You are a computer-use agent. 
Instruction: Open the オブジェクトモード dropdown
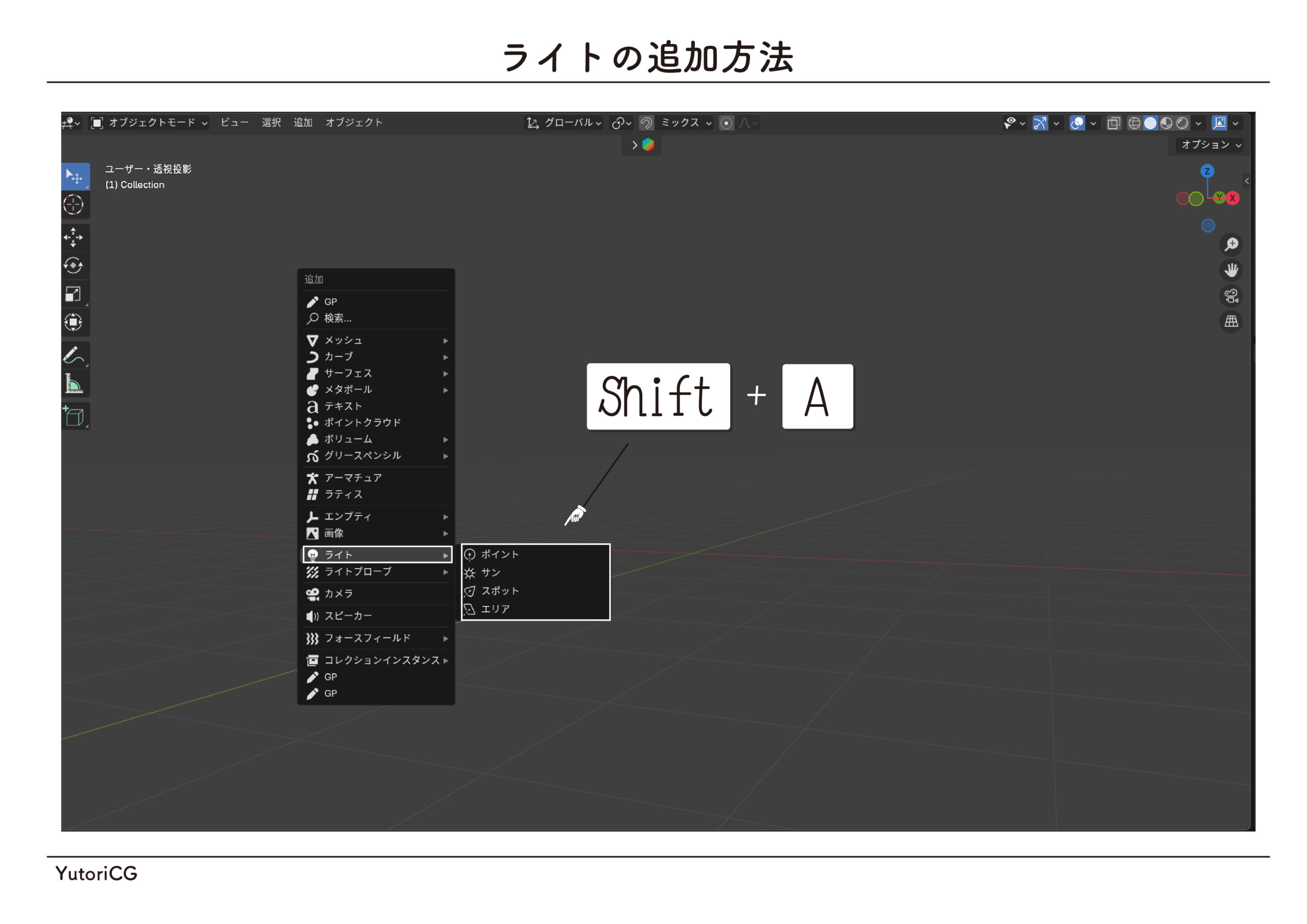[150, 123]
